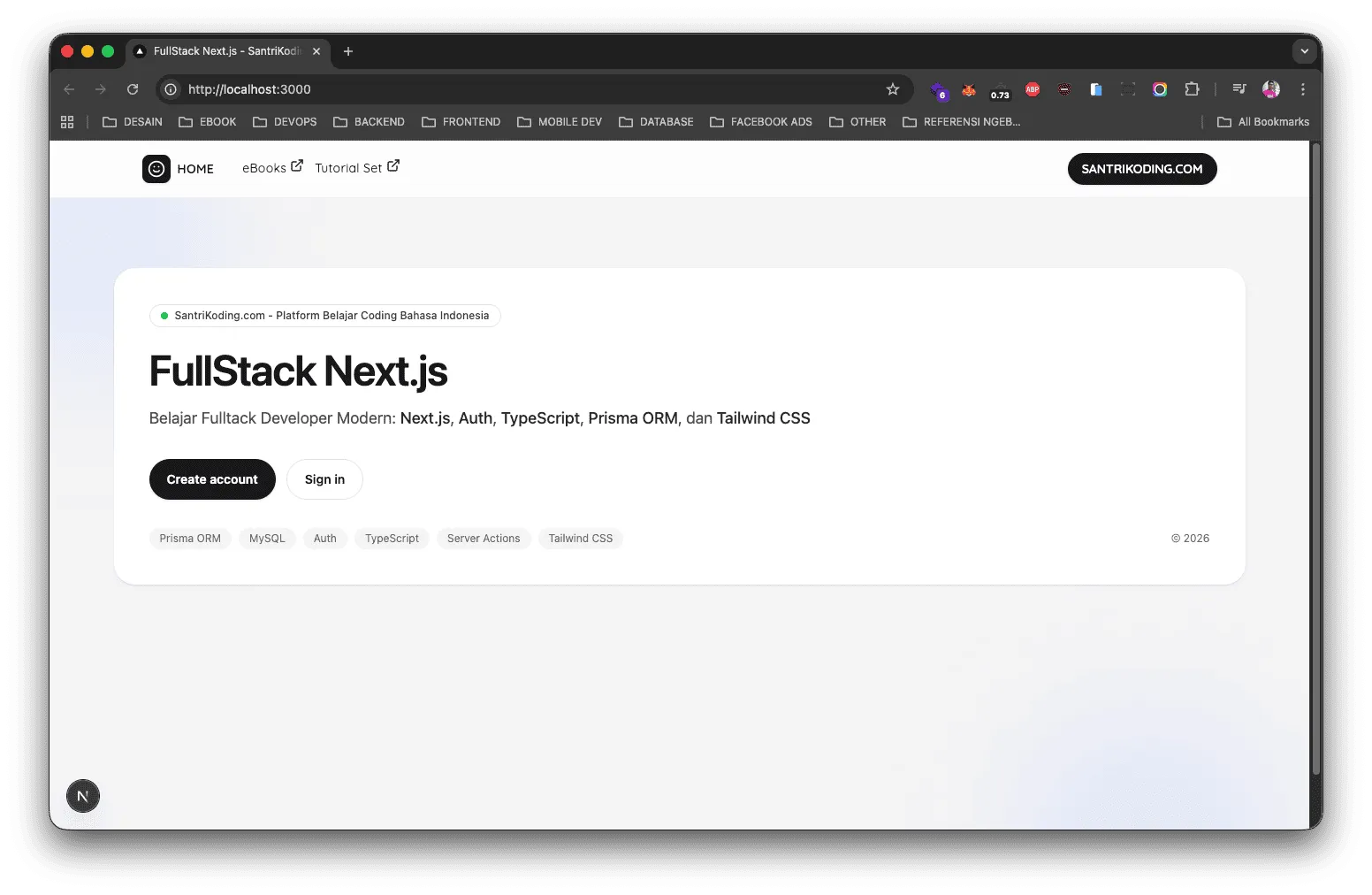Click the MySQL tag
This screenshot has width=1372, height=895.
click(267, 539)
